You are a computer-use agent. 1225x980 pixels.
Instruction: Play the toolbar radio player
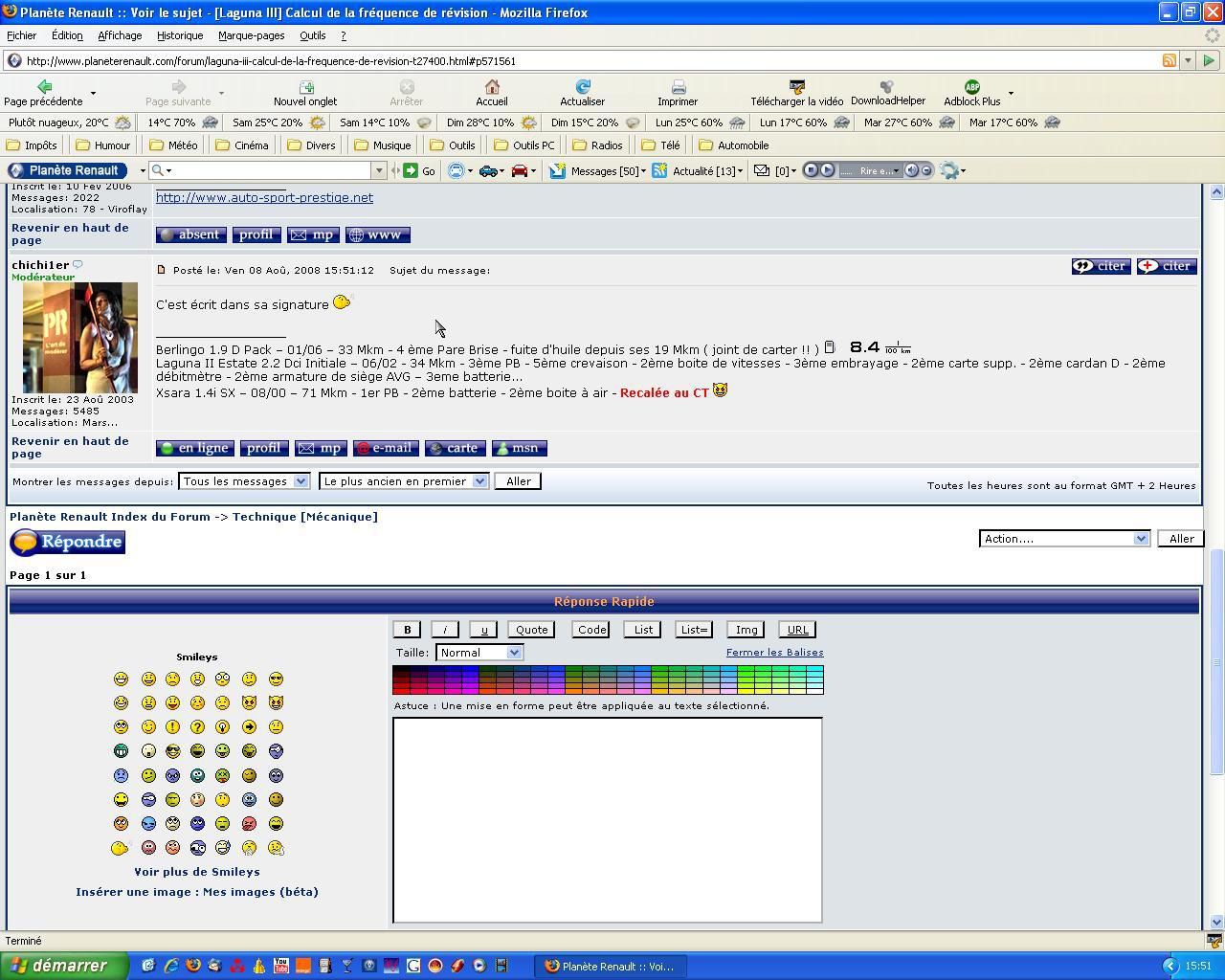(x=828, y=170)
